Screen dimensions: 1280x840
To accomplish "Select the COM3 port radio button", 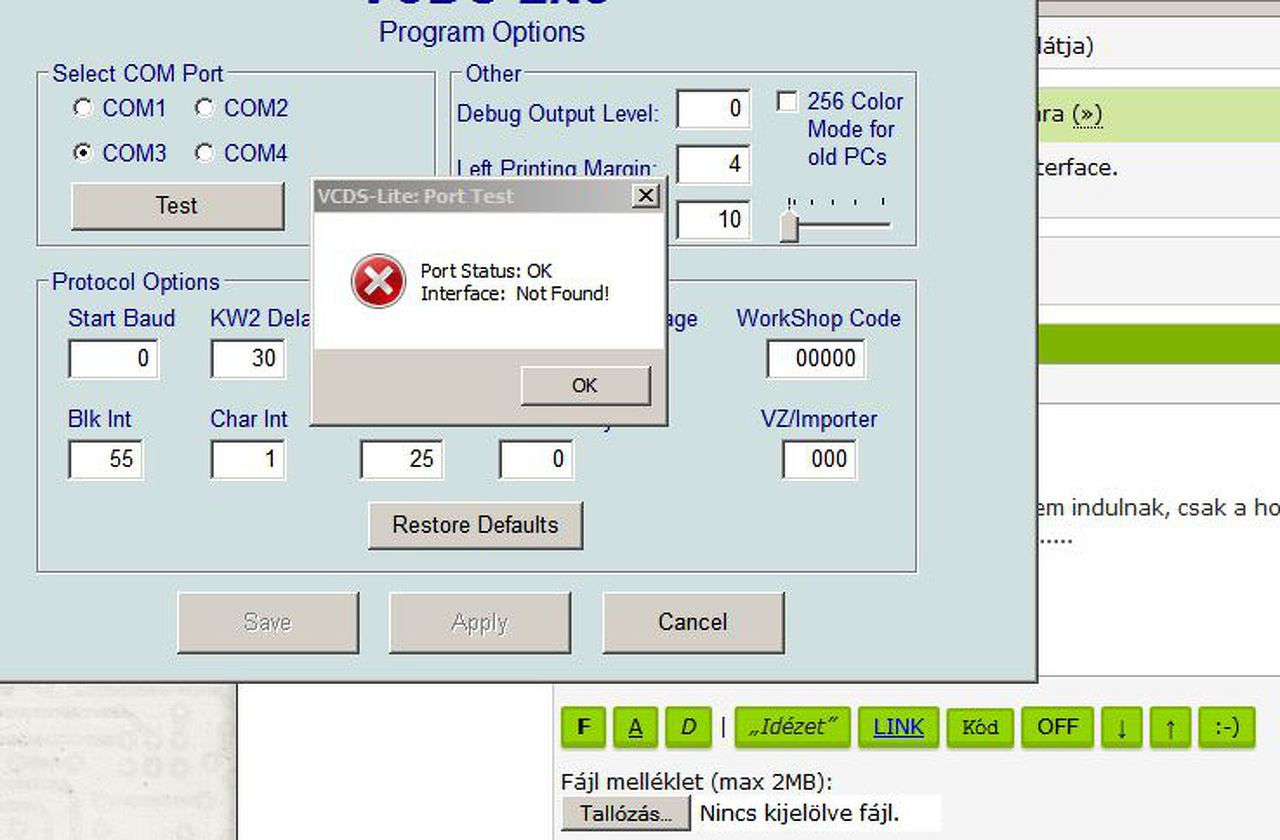I will (x=84, y=153).
